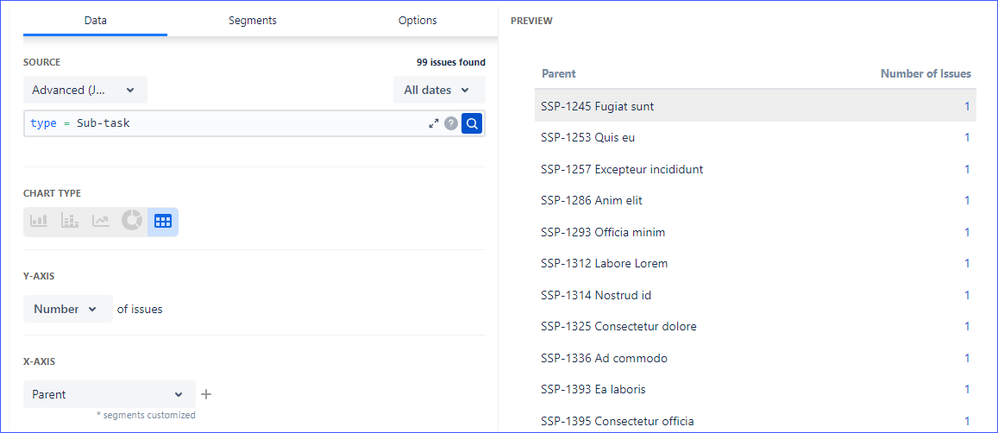Open the All dates dropdown
Screen dimensions: 998x433
click(x=438, y=90)
